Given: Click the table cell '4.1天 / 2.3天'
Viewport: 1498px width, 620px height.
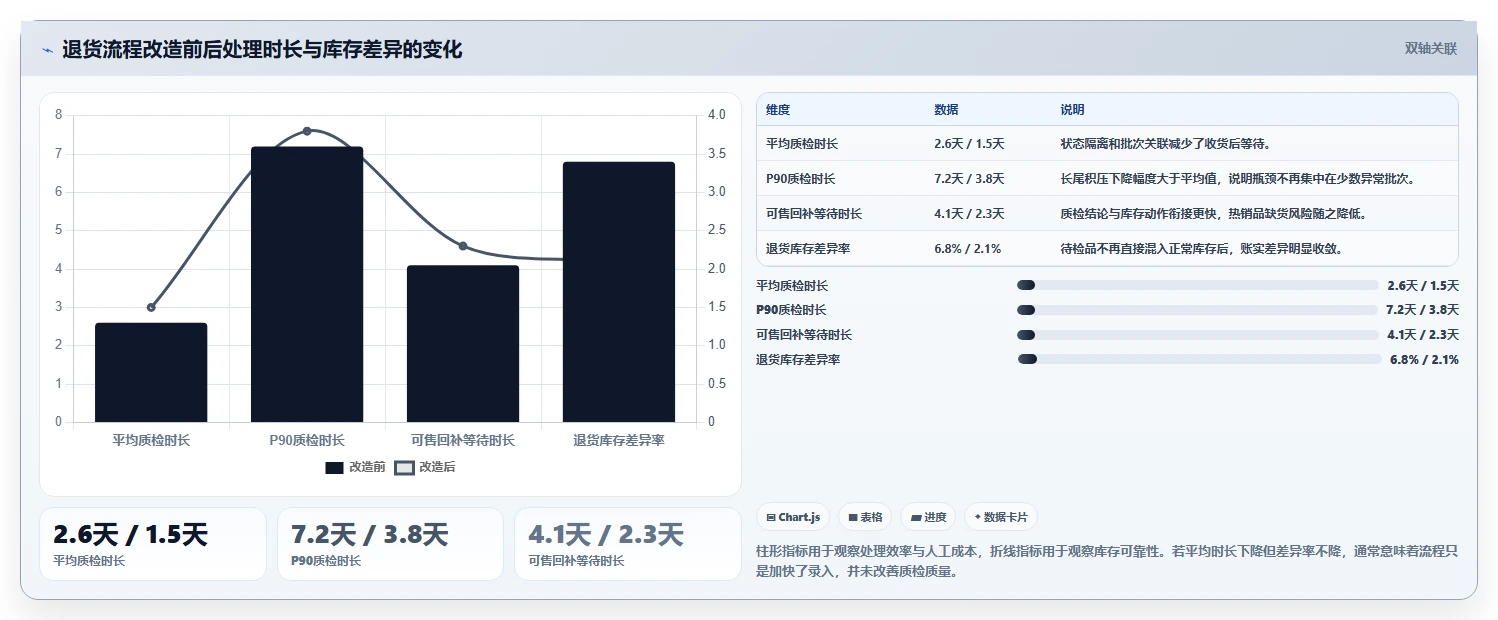Looking at the screenshot, I should coord(969,214).
